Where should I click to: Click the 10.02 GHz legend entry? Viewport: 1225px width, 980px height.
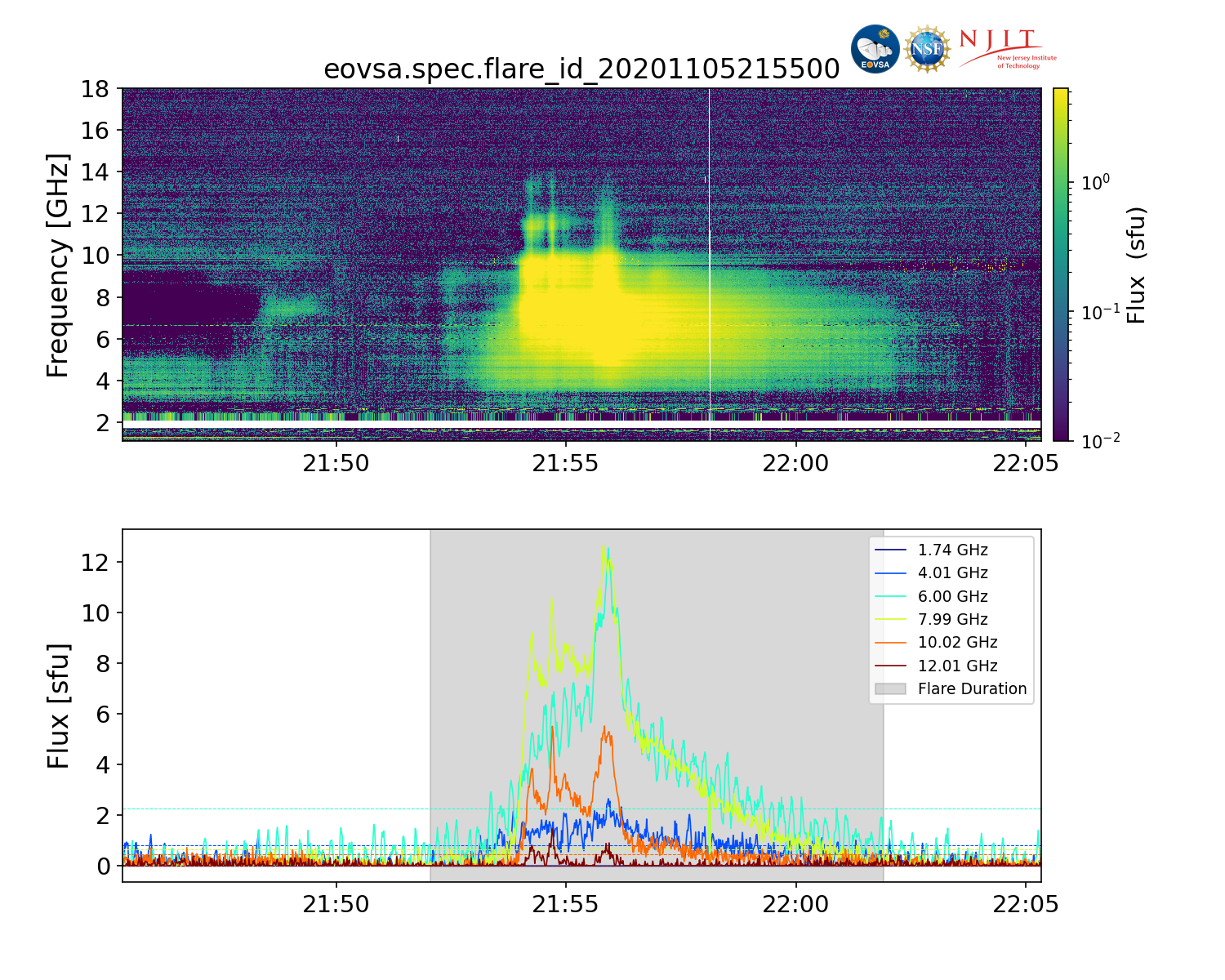coord(957,643)
